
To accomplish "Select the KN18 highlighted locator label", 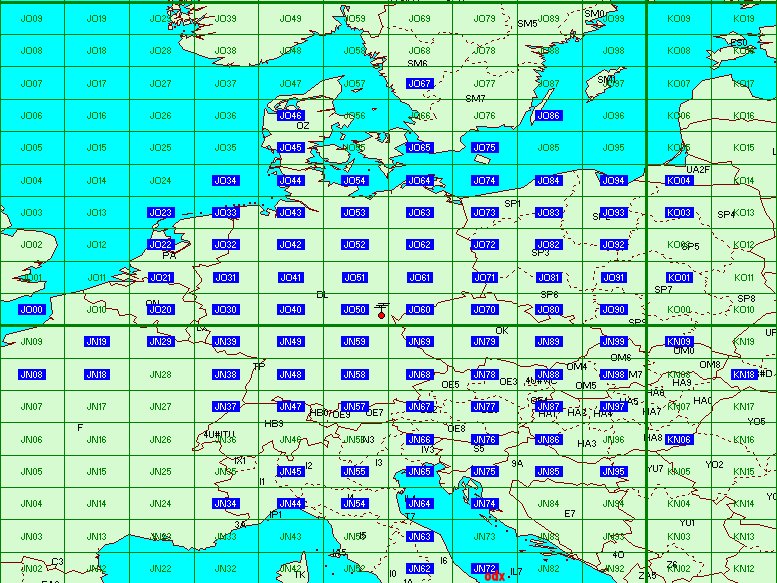I will (x=743, y=374).
